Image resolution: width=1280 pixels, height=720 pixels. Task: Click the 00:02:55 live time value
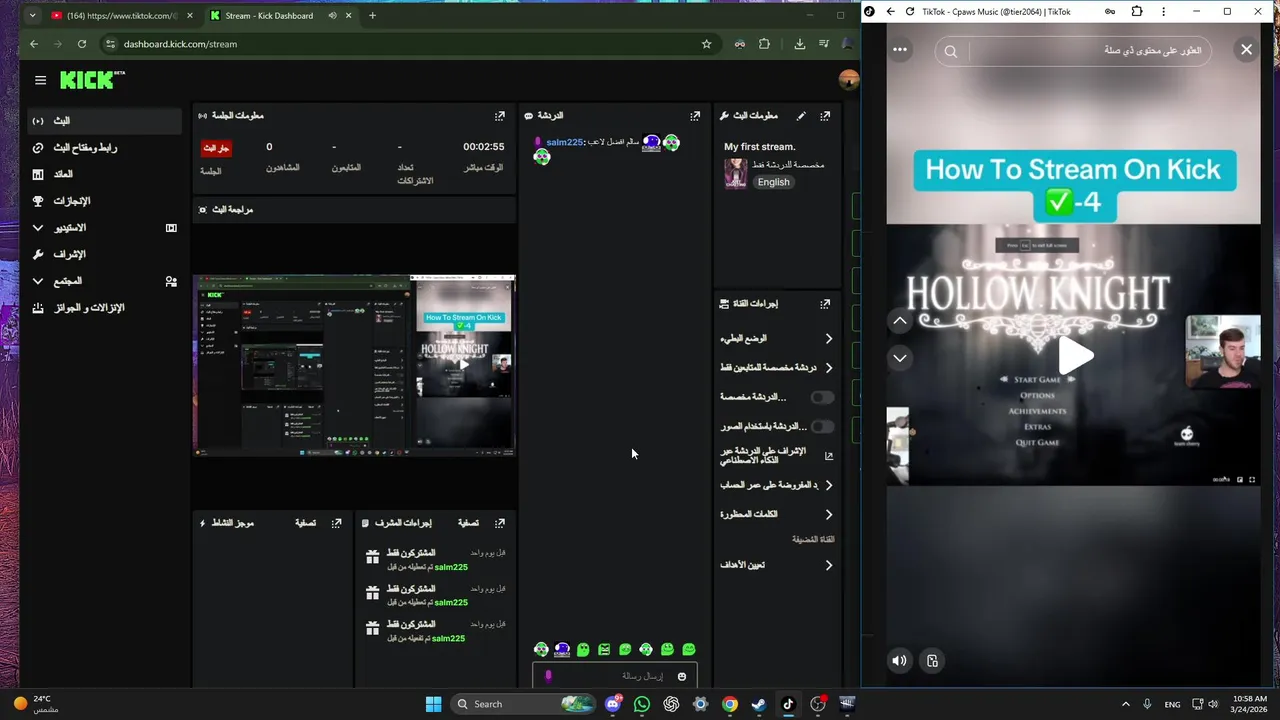[483, 147]
